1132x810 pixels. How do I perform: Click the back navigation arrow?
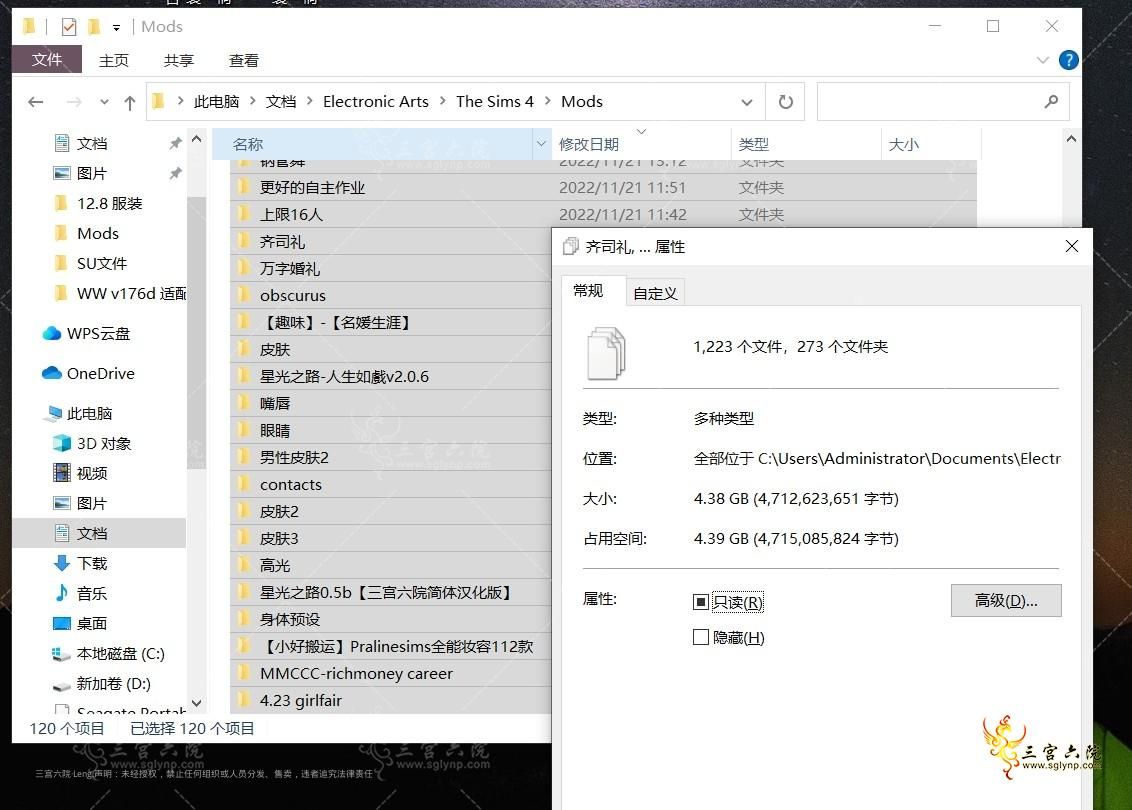click(x=35, y=103)
